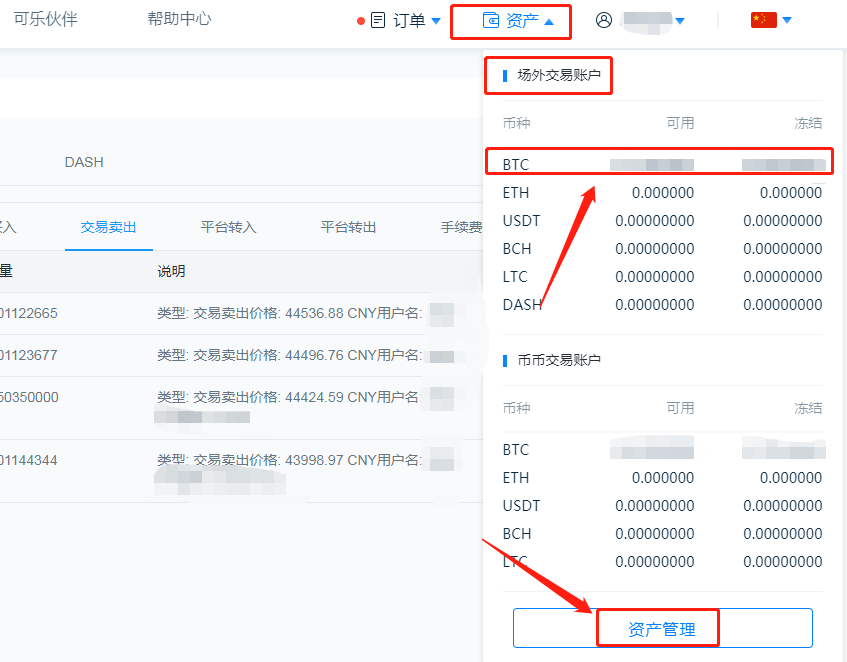Click USDT row in 币币交易账户
This screenshot has width=847, height=662.
click(662, 506)
